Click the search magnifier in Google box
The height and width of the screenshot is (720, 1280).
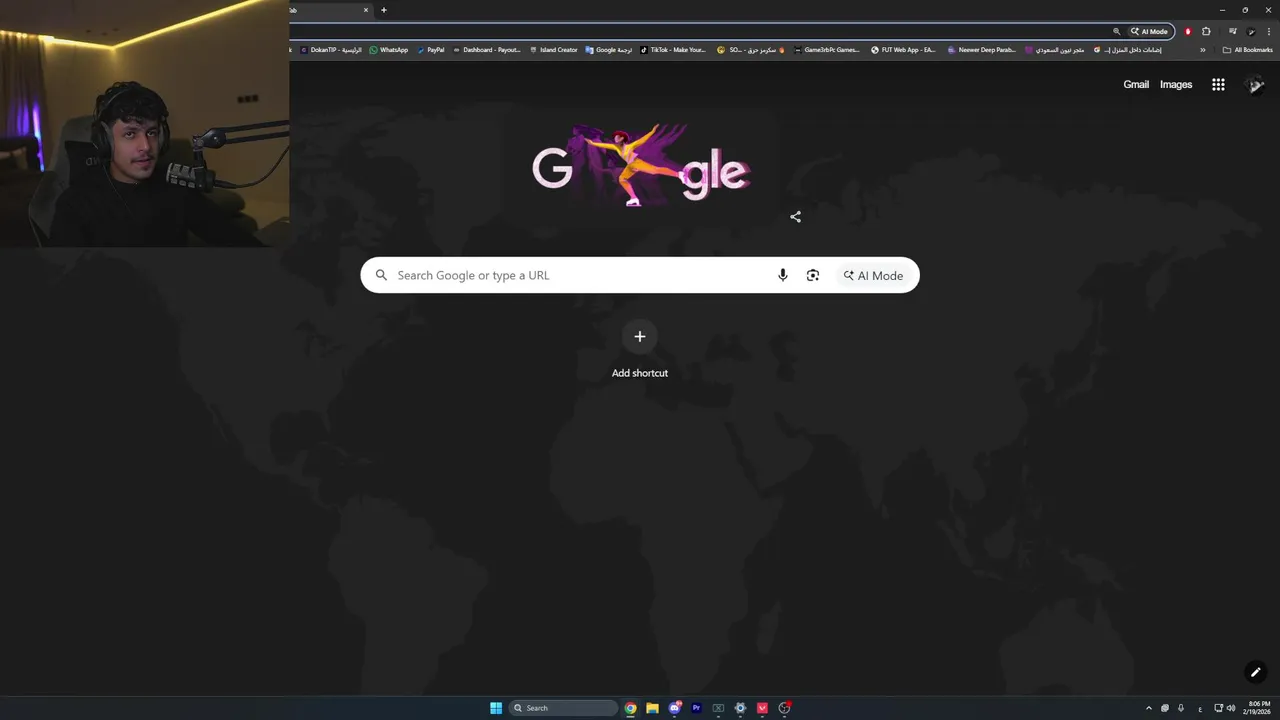click(x=381, y=275)
